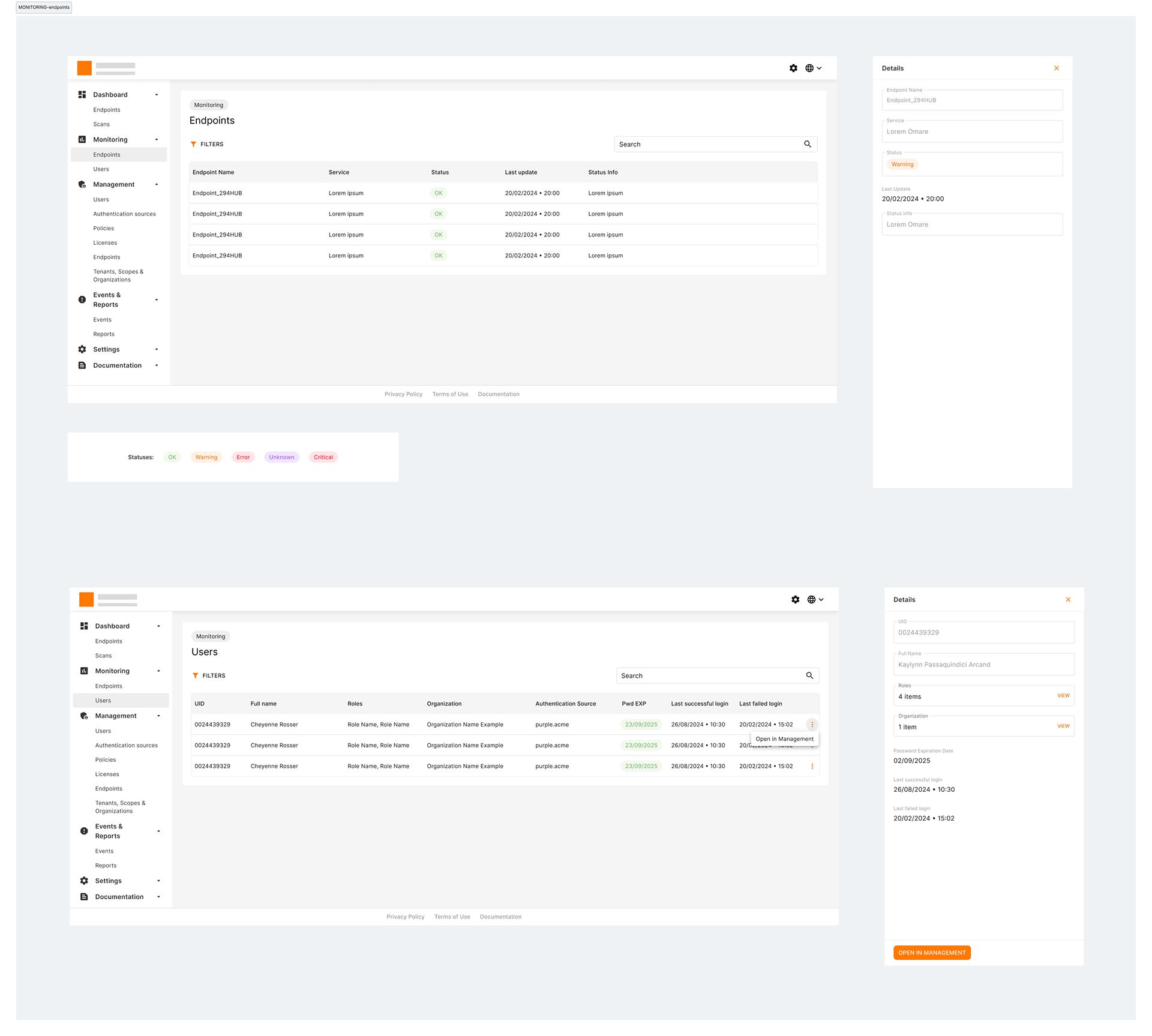This screenshot has height=1036, width=1152.
Task: Open the three-dot menu on the last user row
Action: click(812, 766)
